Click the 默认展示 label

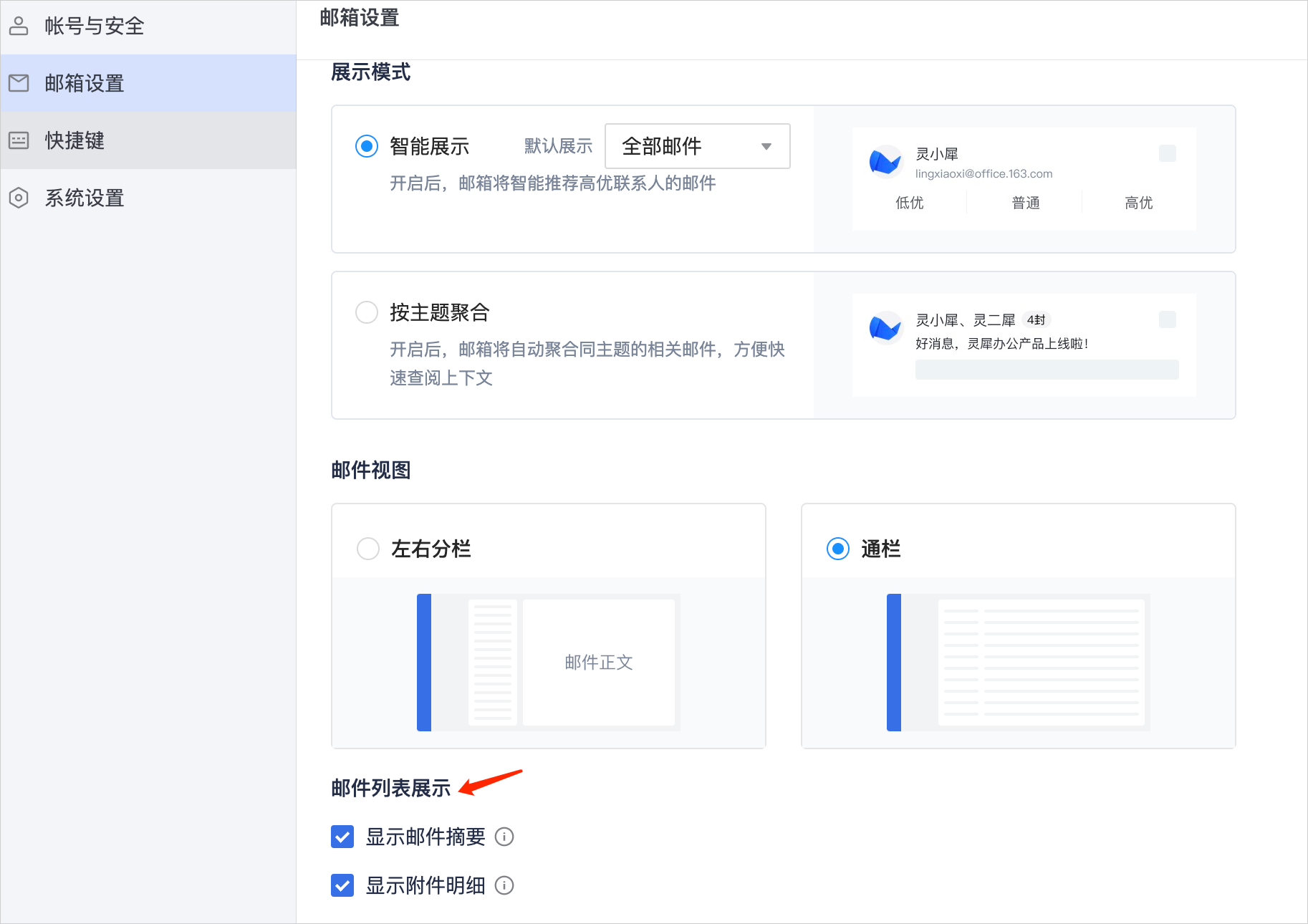(559, 146)
